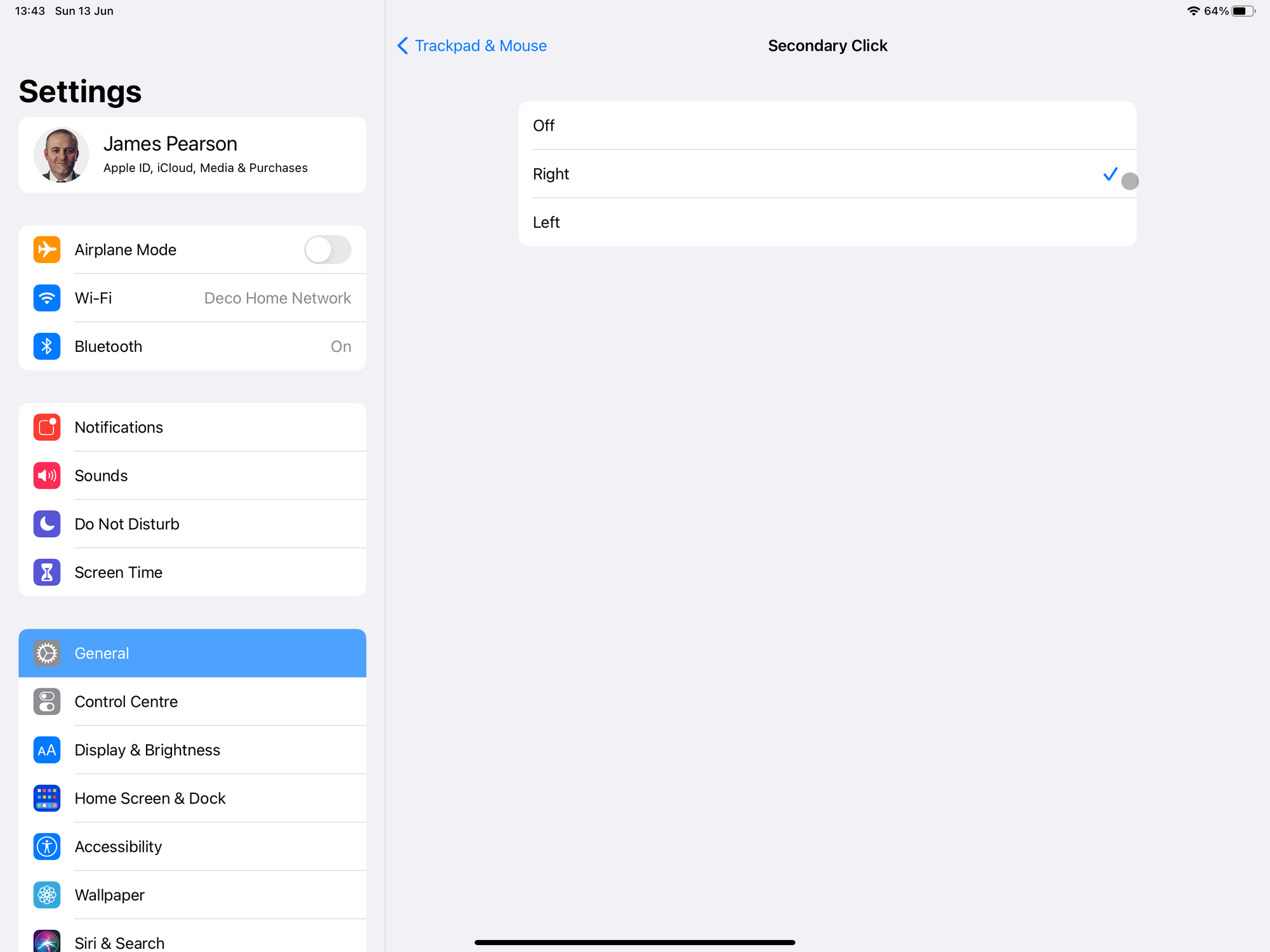Screen dimensions: 1270x952
Task: Tap the Screen Time hourglass icon
Action: (47, 572)
